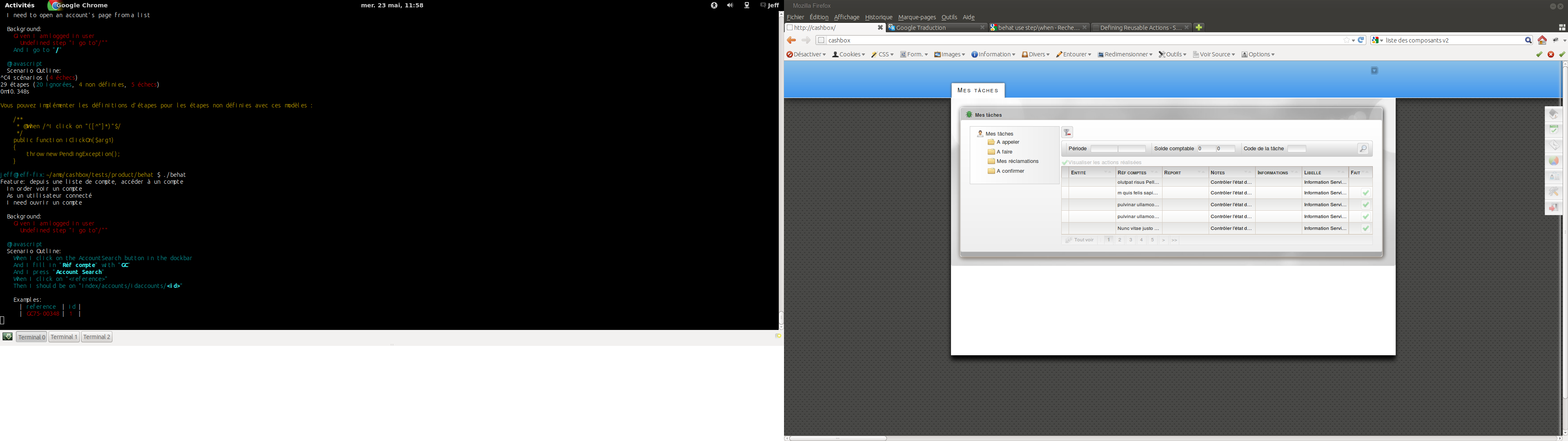Screen dimensions: 1568x441
Task: Toggle done checkmark for Nunc vitae justo row
Action: pos(1366,228)
